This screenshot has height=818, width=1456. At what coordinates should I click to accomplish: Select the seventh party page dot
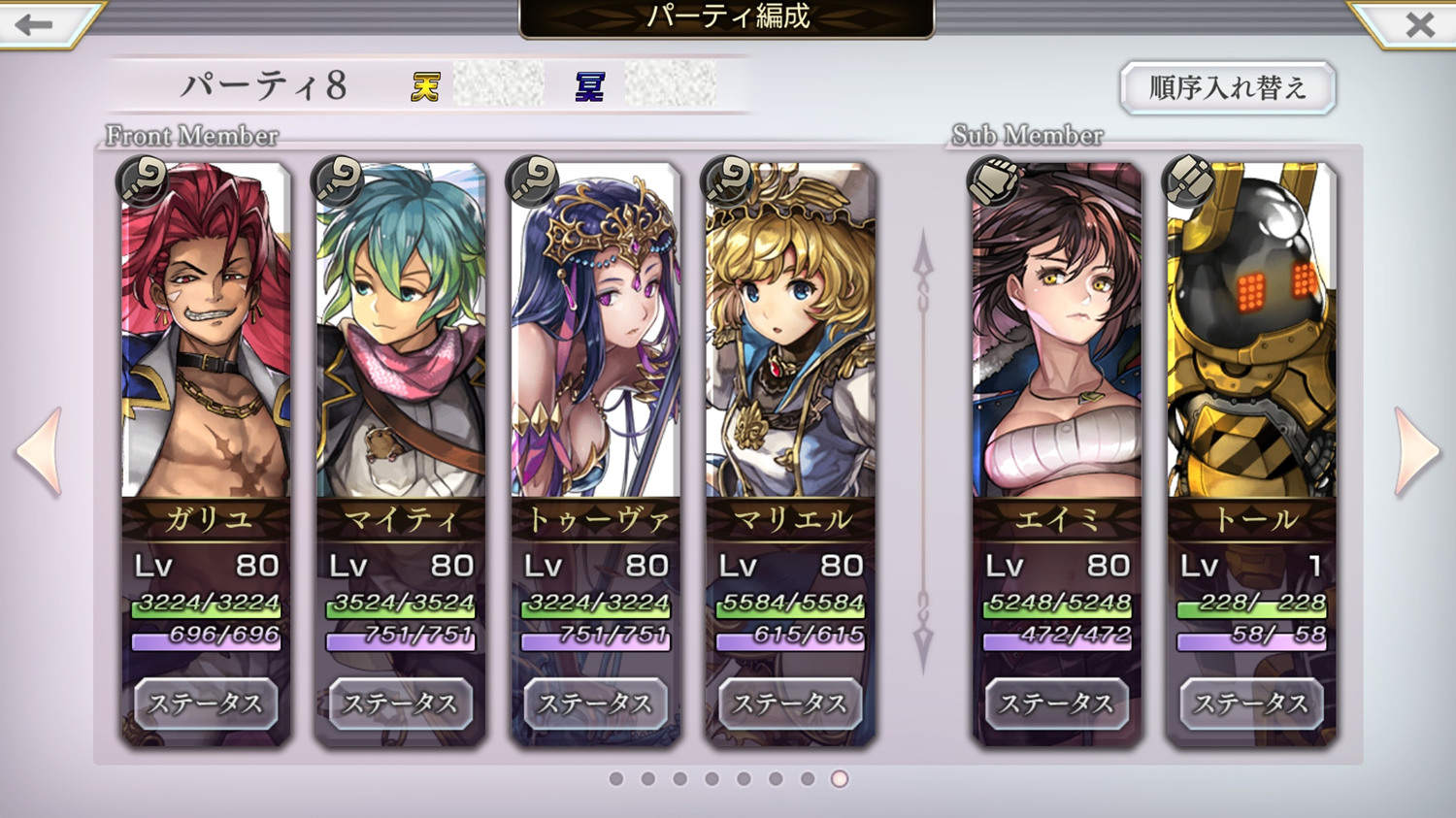[808, 778]
